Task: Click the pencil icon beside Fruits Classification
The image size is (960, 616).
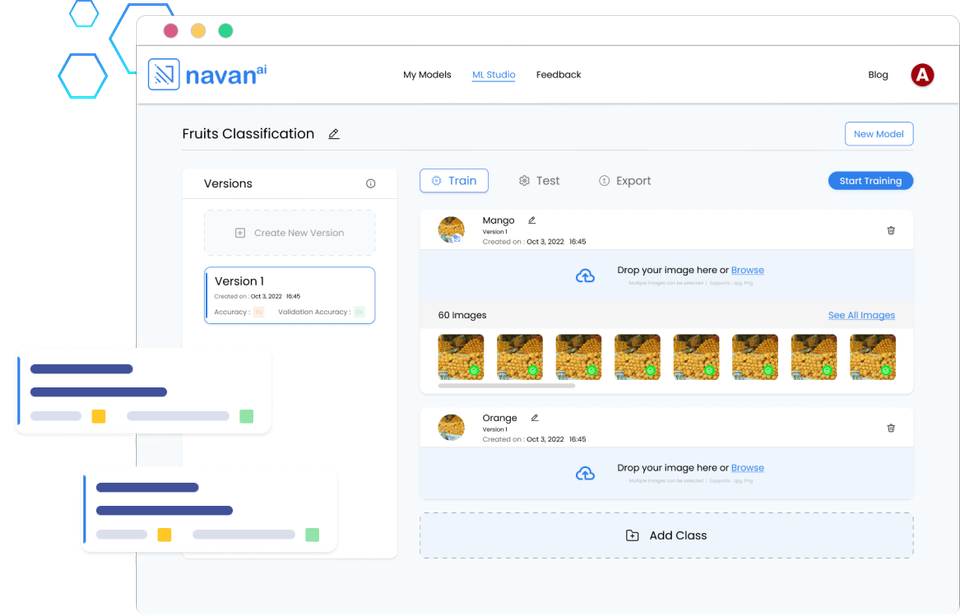Action: [334, 133]
